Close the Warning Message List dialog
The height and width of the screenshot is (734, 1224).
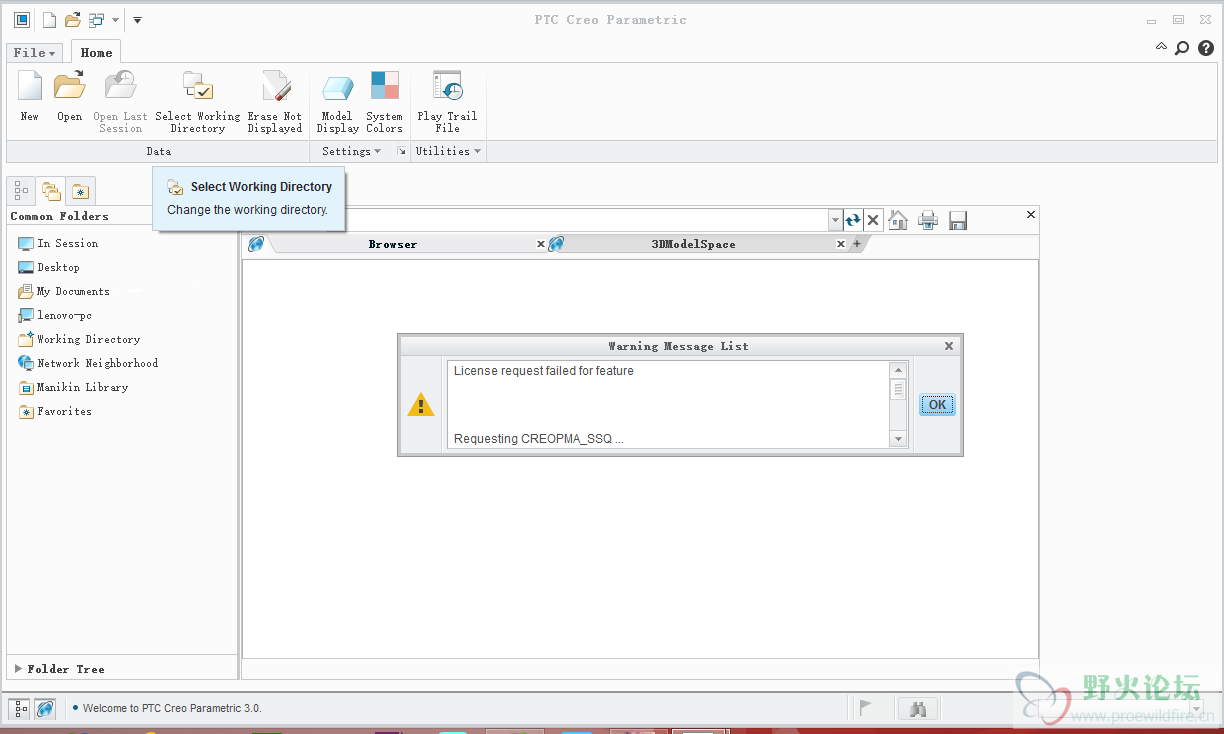(949, 346)
